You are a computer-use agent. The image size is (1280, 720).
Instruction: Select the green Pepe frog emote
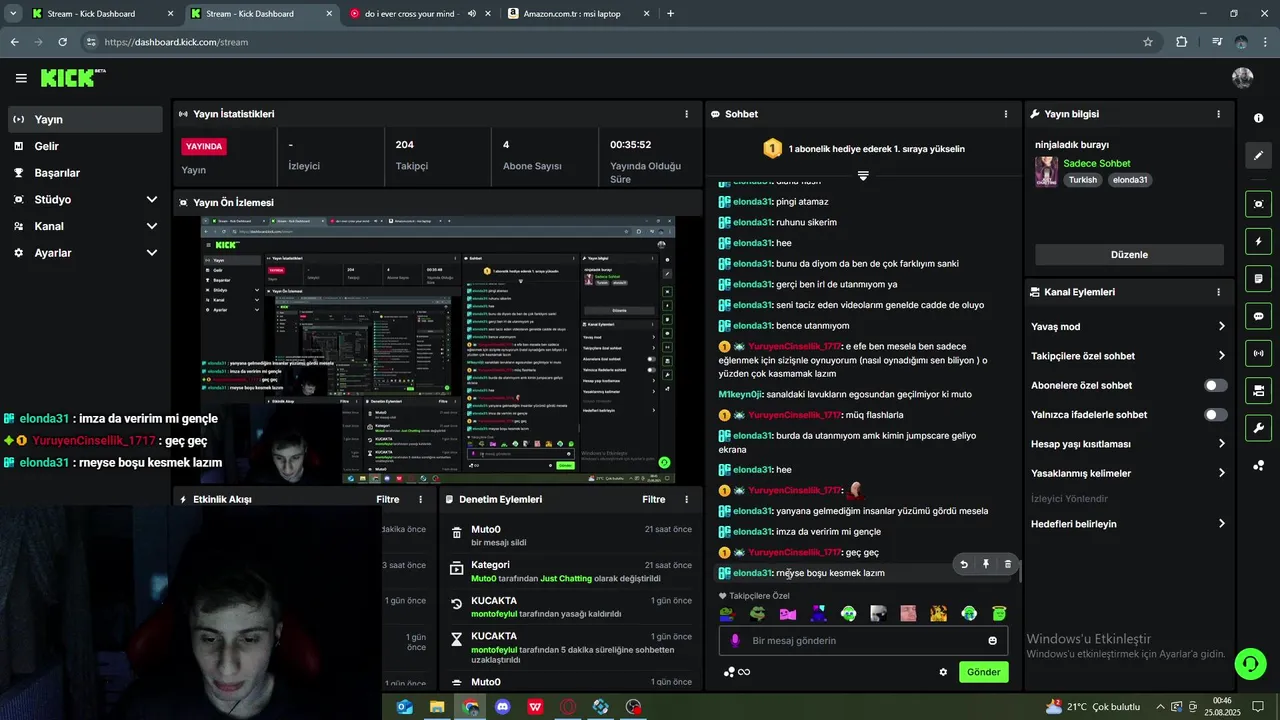(x=757, y=613)
